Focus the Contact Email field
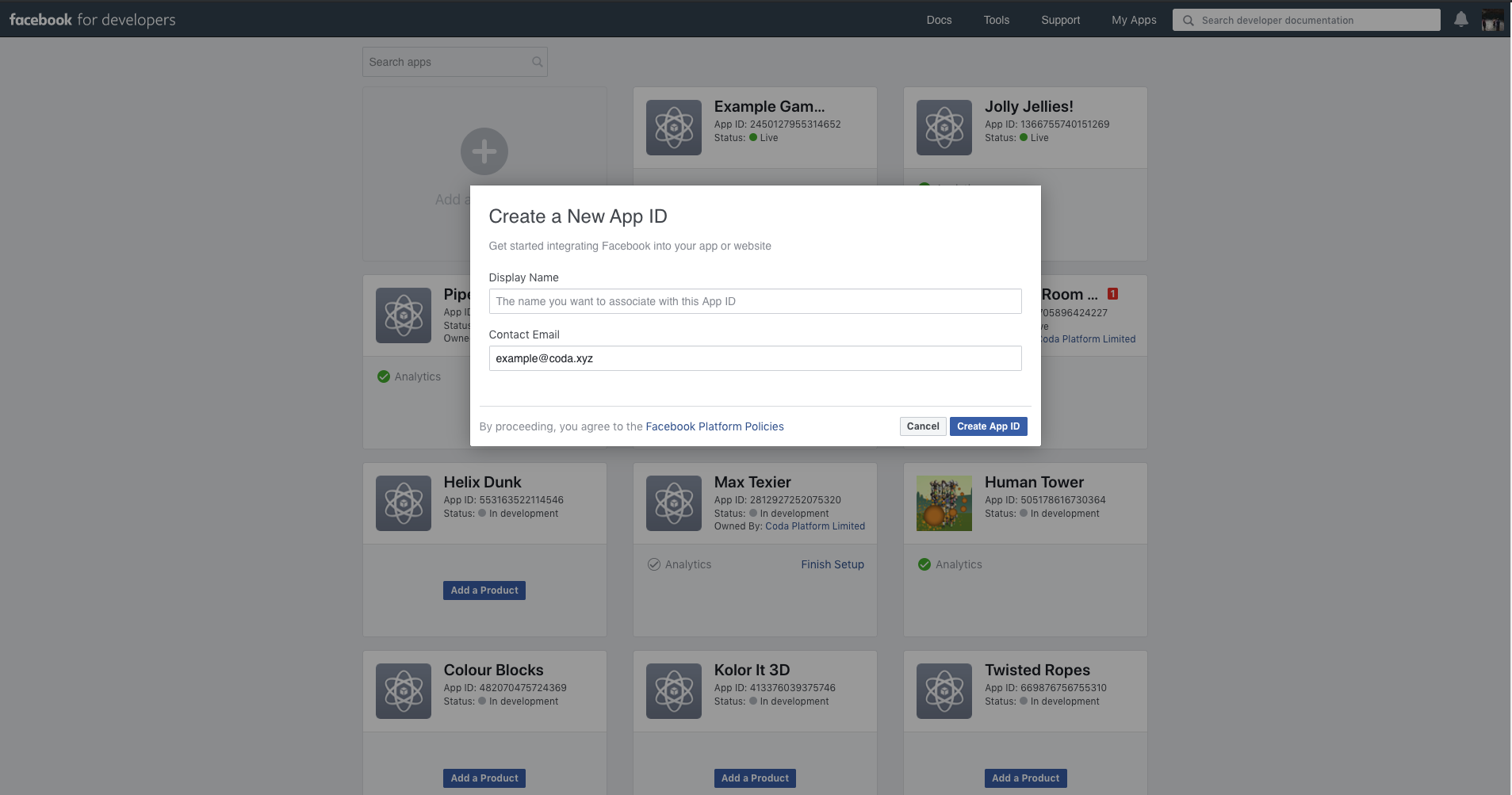The image size is (1512, 795). [755, 358]
